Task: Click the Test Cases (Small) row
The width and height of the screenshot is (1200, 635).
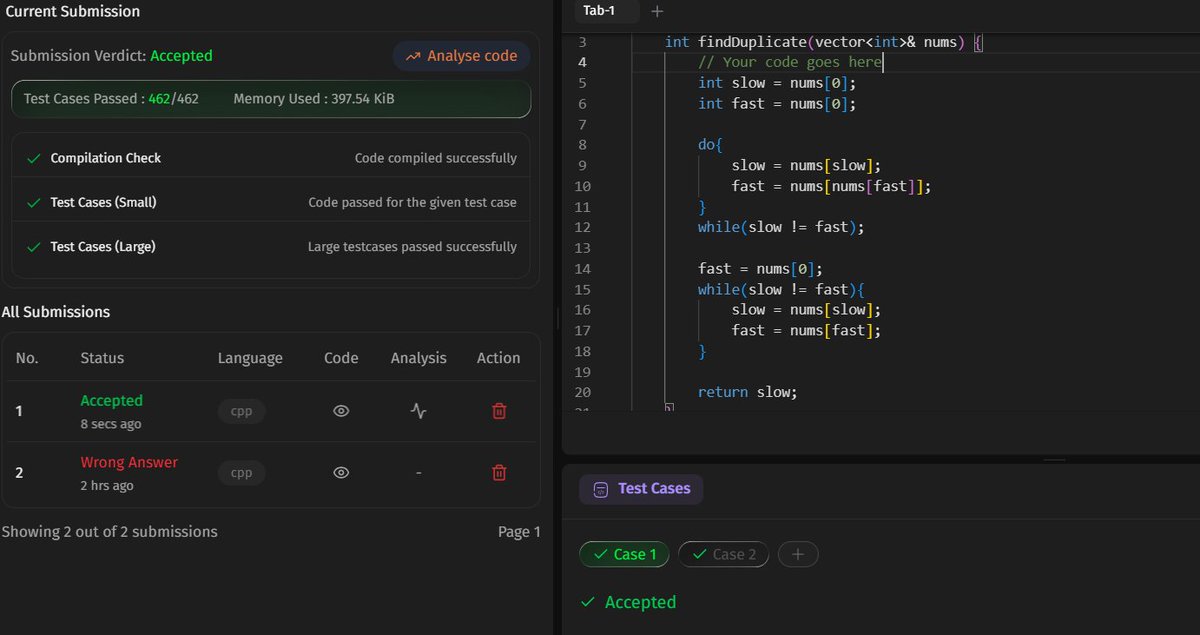Action: [271, 202]
